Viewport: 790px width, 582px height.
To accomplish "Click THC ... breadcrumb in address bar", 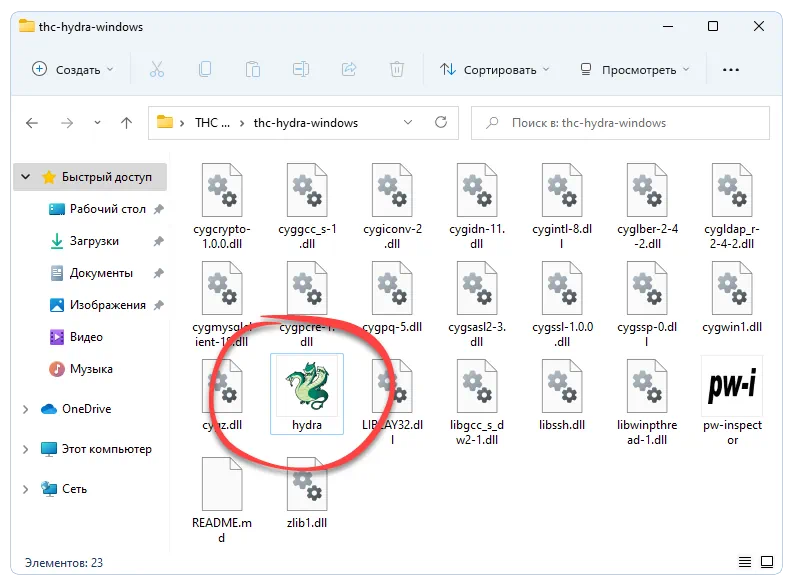I will tap(212, 123).
